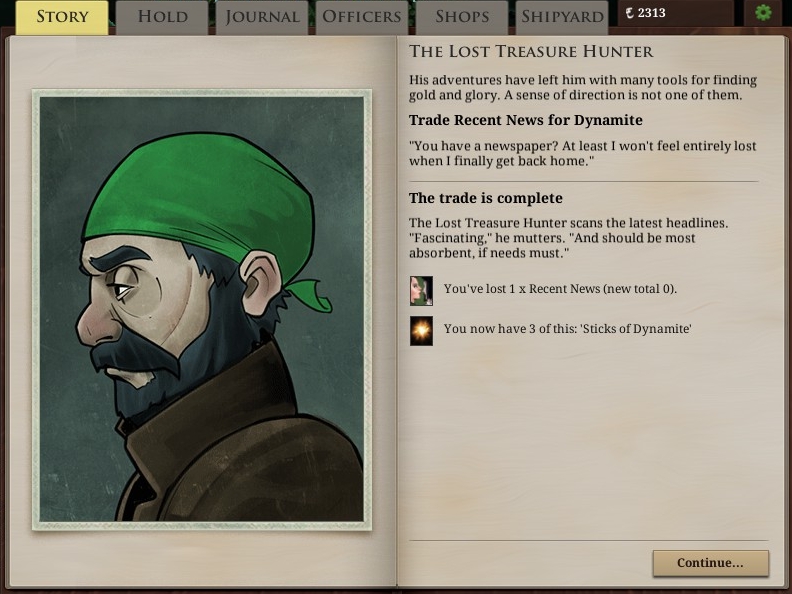Click 'Trade Recent News for Dynamite' heading
The image size is (792, 594).
[x=526, y=120]
